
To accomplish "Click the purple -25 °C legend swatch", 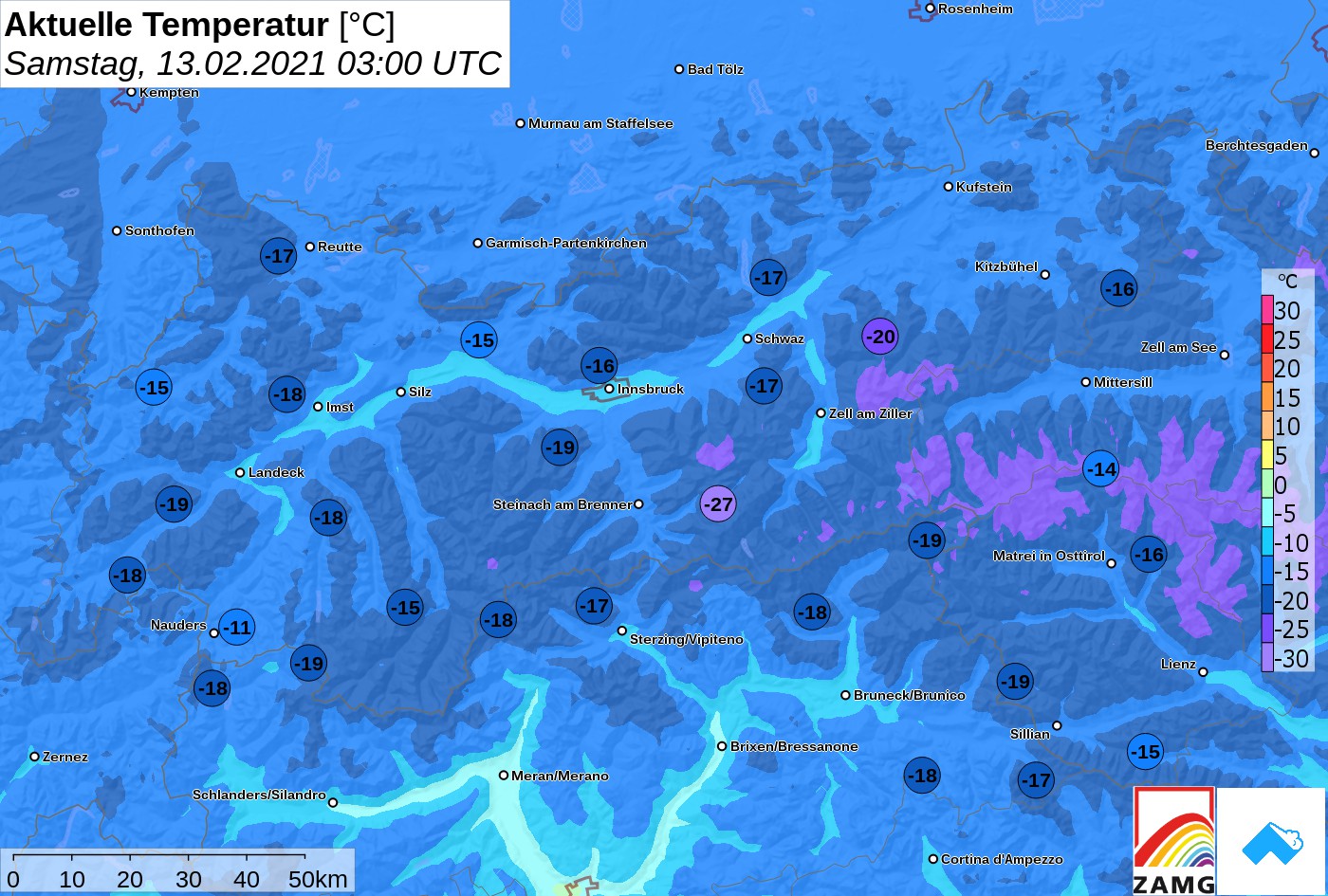I will pos(1267,629).
